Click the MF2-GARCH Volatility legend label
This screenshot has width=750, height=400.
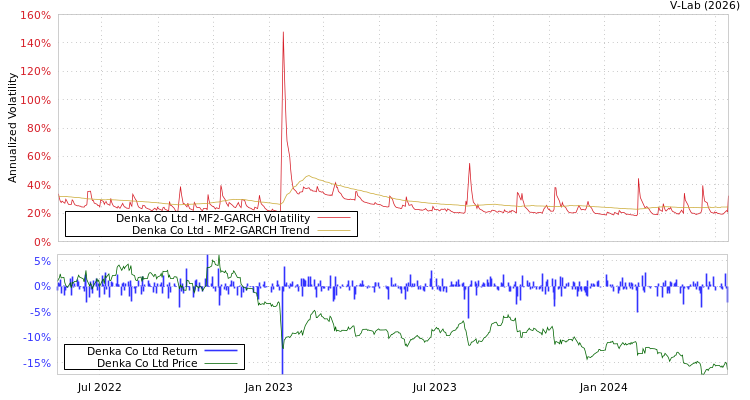point(212,218)
